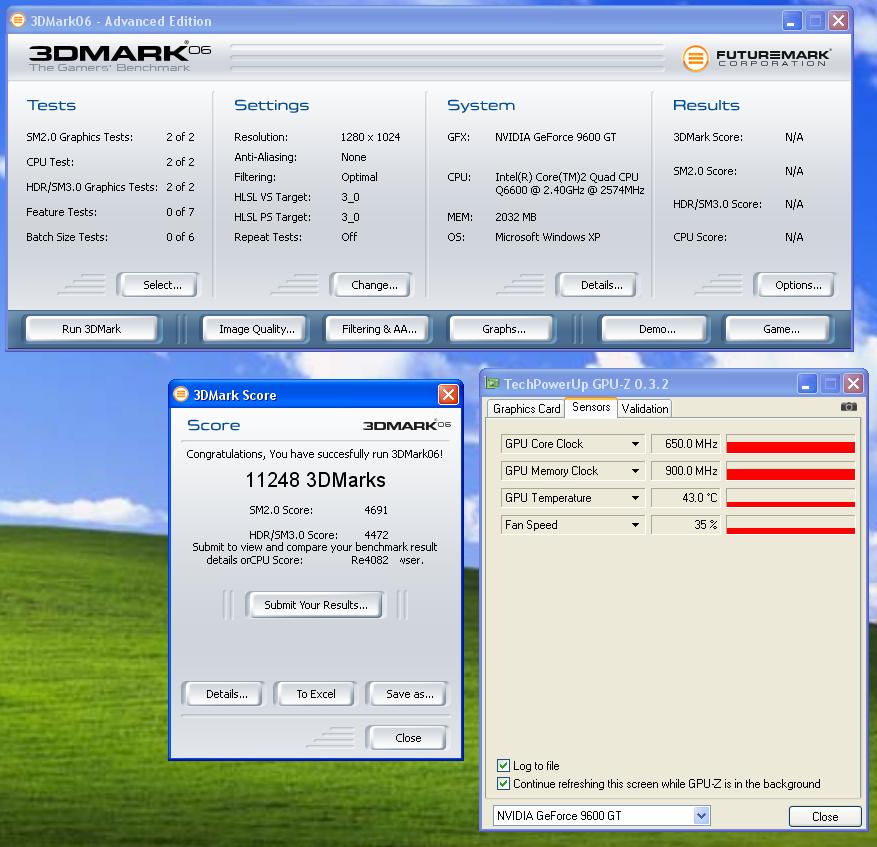
Task: Expand the GPU Temperature sensor dropdown
Action: pos(635,498)
